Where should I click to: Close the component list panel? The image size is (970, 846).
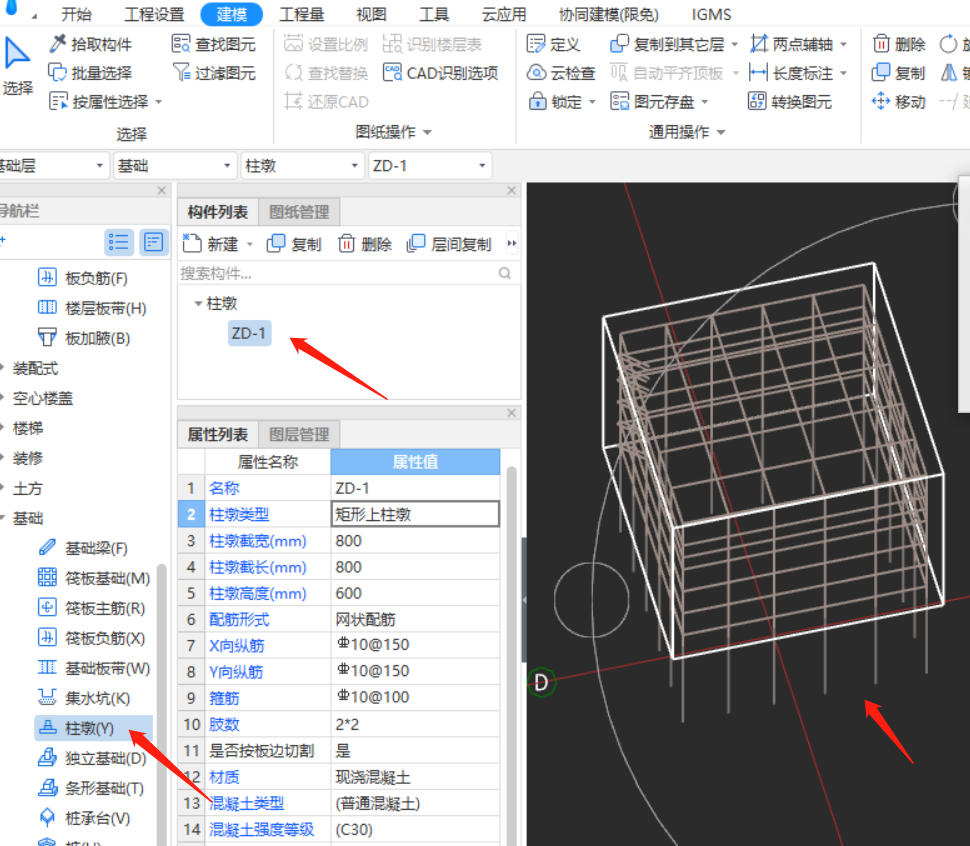pos(512,190)
